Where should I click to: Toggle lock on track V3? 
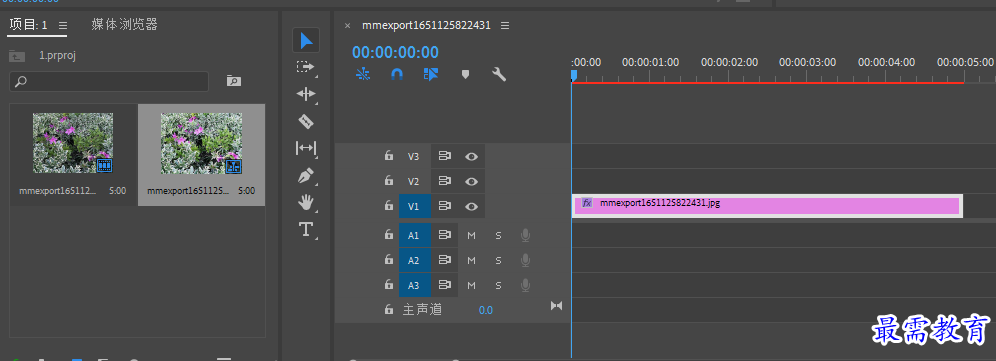(x=388, y=156)
